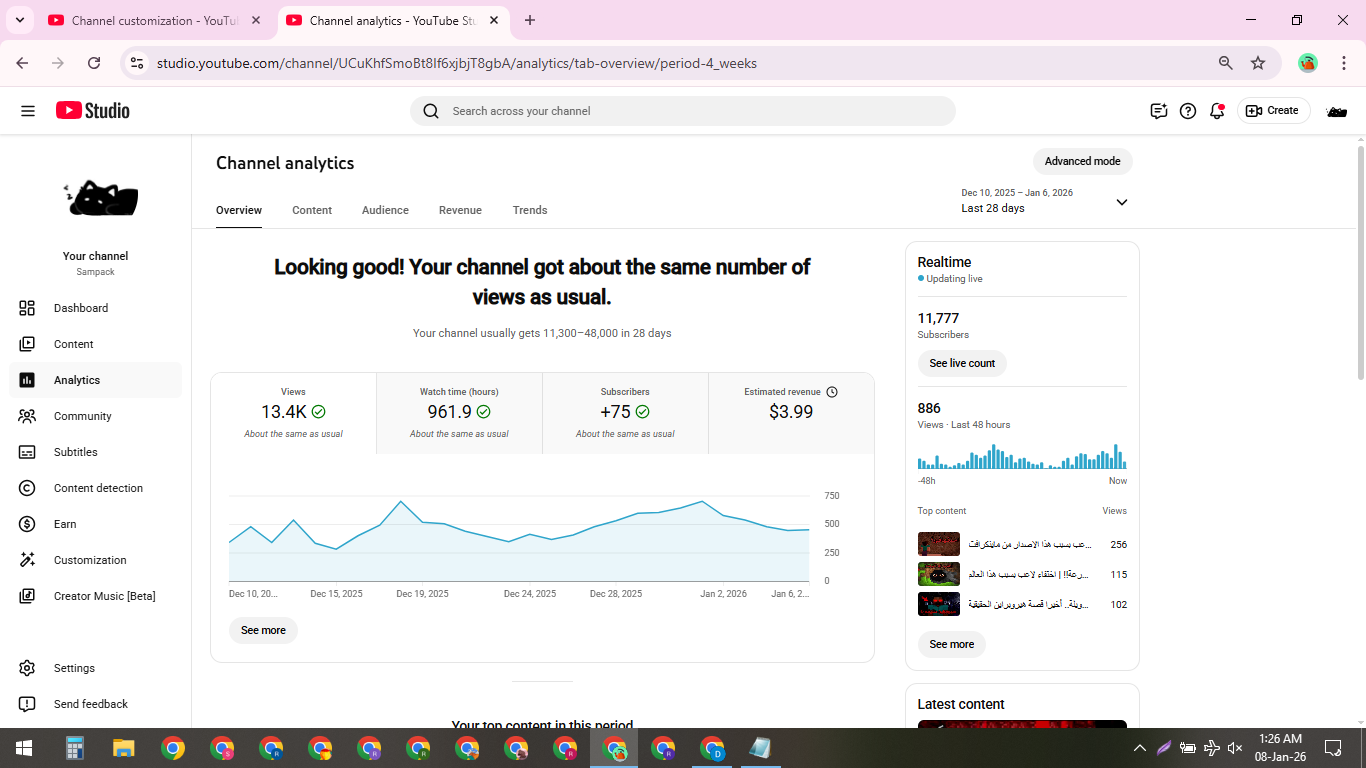Select the Watch time (hours) metric card
The width and height of the screenshot is (1366, 768).
pos(459,413)
